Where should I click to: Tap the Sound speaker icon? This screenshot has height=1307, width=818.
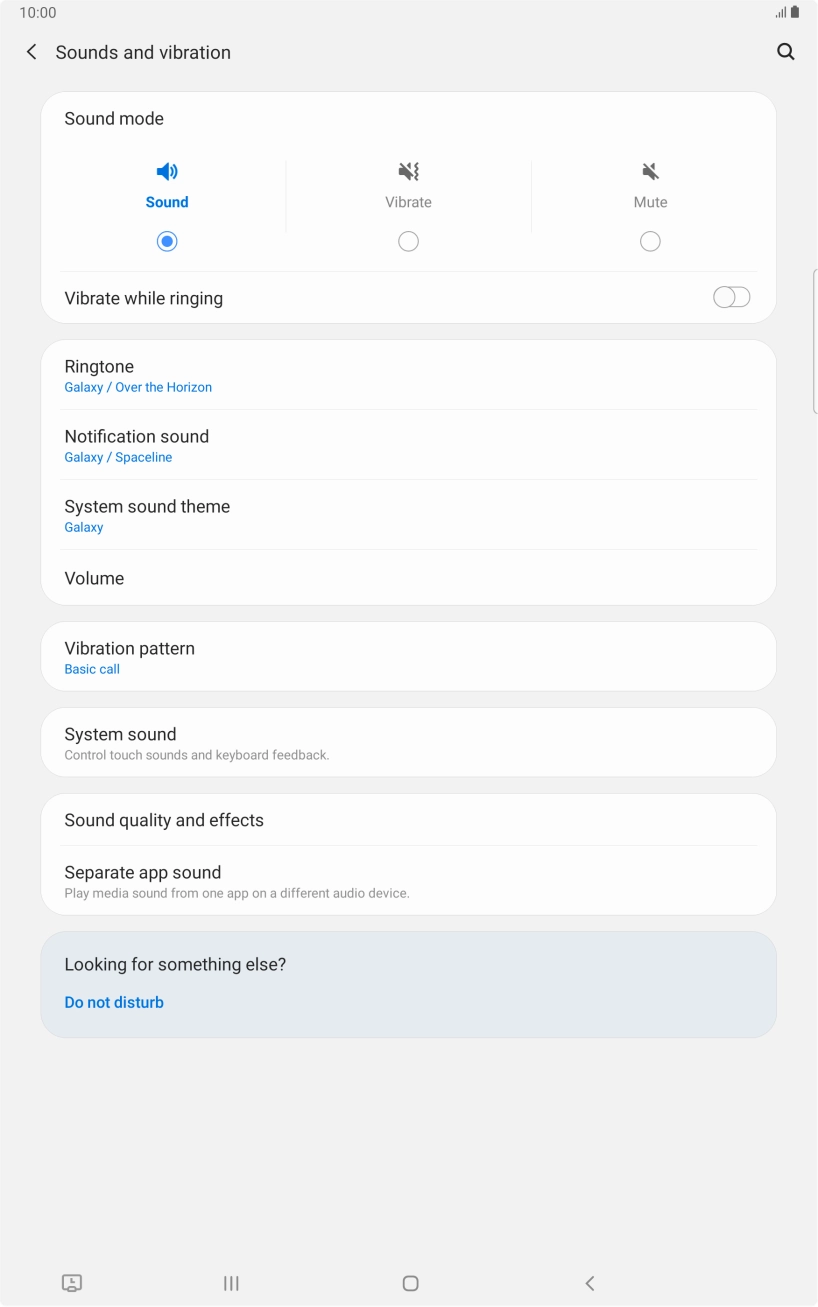[x=167, y=171]
